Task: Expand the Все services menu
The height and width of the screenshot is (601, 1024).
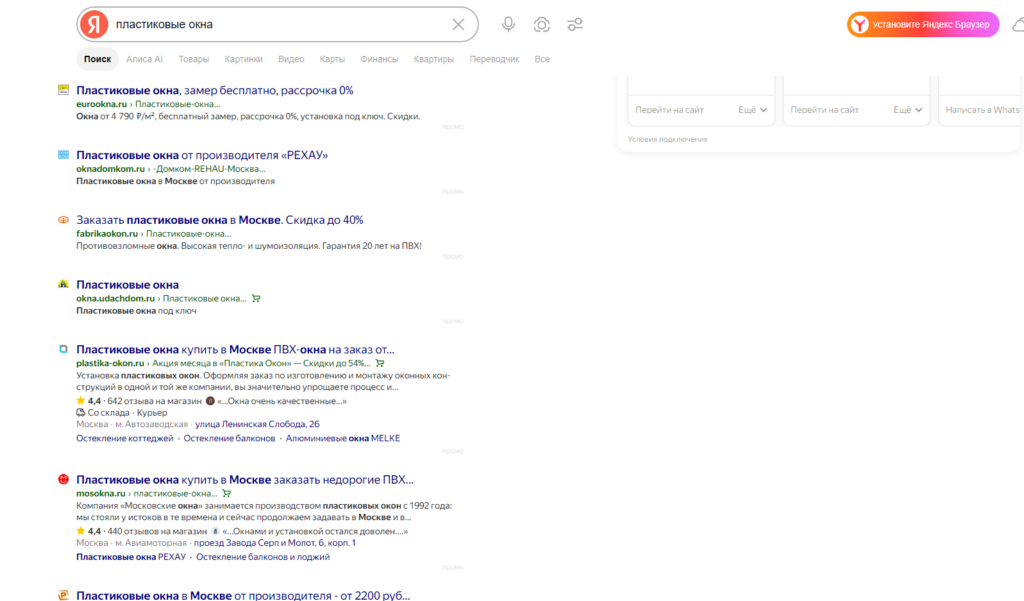Action: 542,59
